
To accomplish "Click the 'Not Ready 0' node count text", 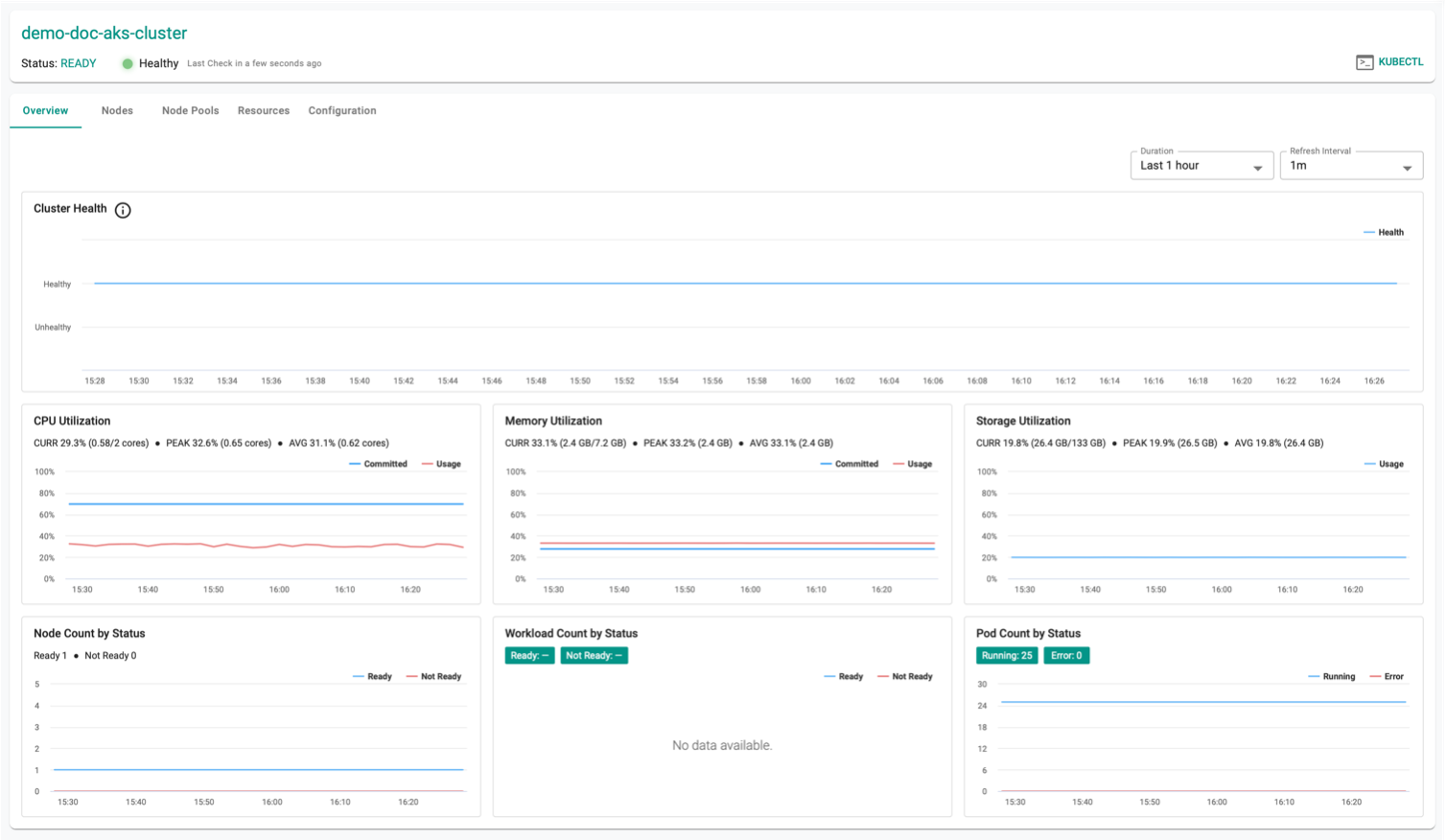I will [110, 656].
